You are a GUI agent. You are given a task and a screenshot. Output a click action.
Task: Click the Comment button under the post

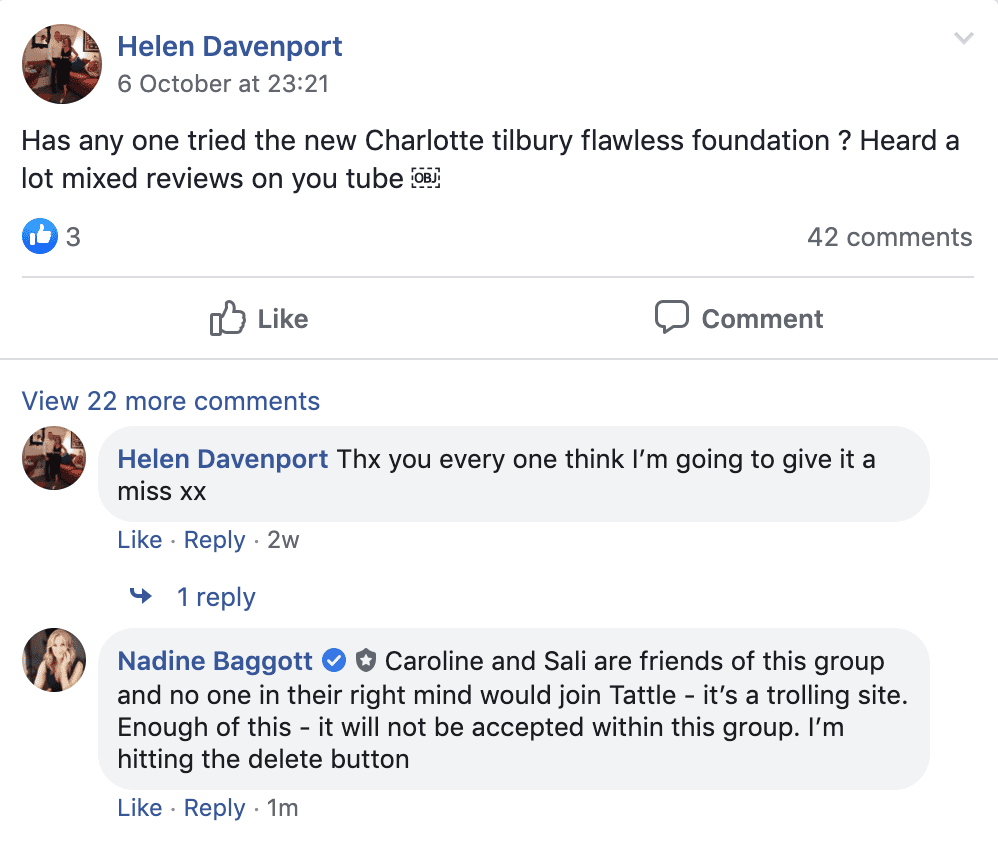point(739,318)
